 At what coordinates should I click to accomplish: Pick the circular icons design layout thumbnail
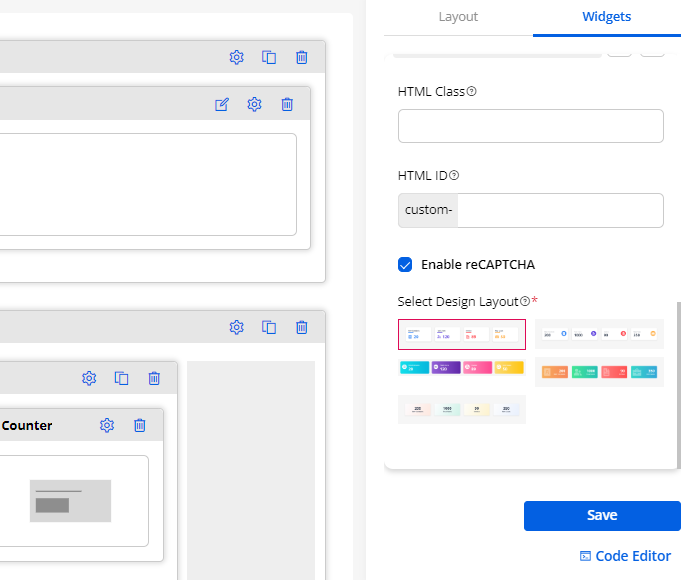(599, 334)
